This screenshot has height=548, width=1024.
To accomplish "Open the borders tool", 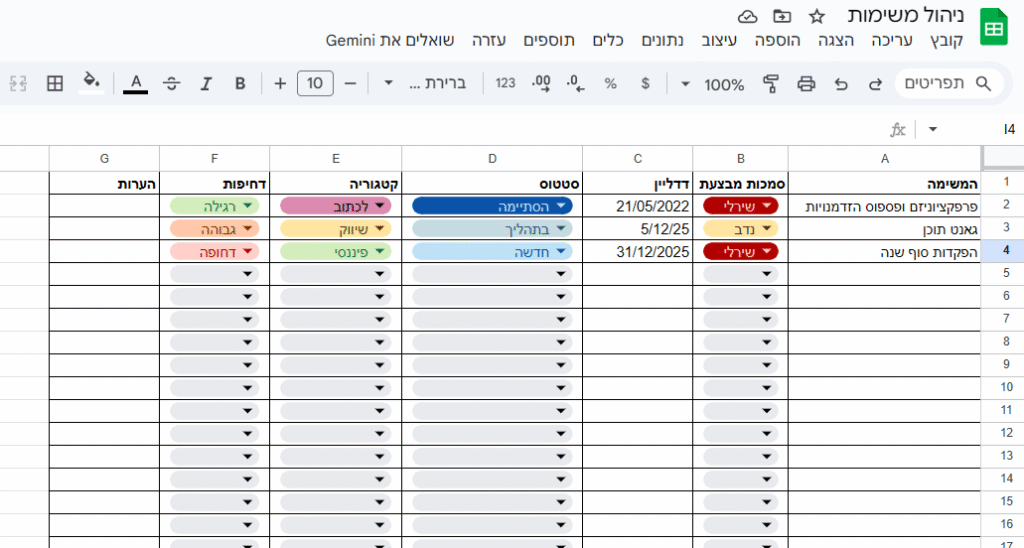I will click(55, 84).
